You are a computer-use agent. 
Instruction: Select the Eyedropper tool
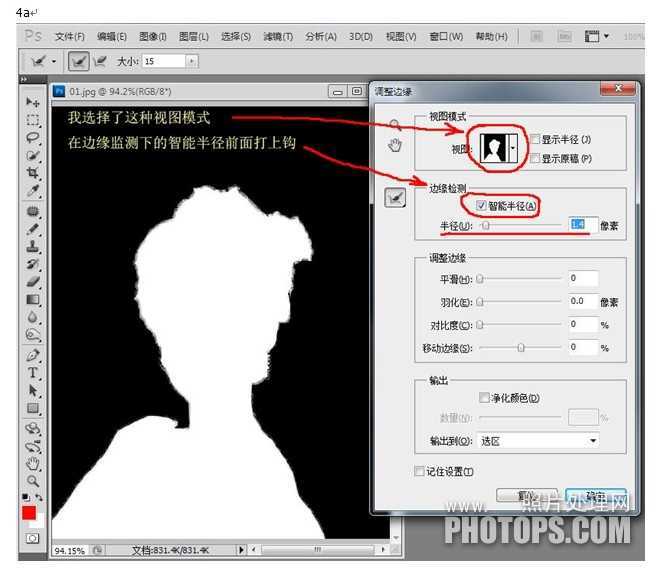[33, 190]
